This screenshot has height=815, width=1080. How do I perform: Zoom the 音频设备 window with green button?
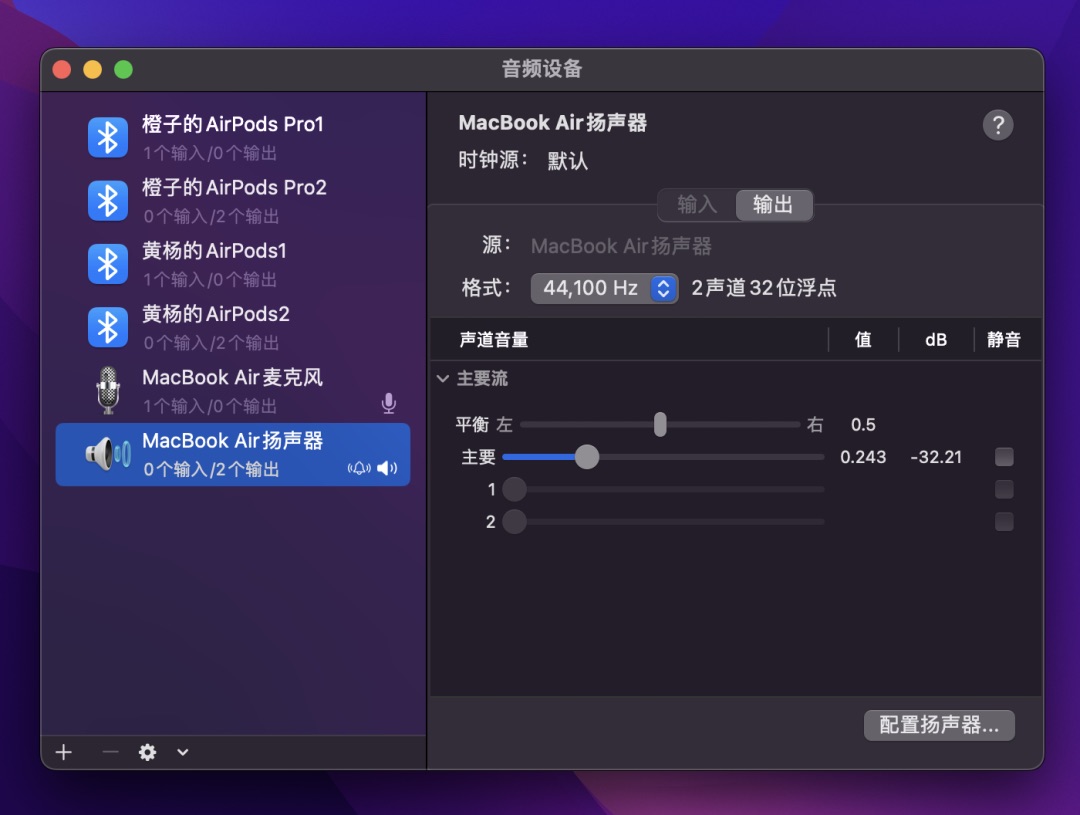tap(123, 70)
